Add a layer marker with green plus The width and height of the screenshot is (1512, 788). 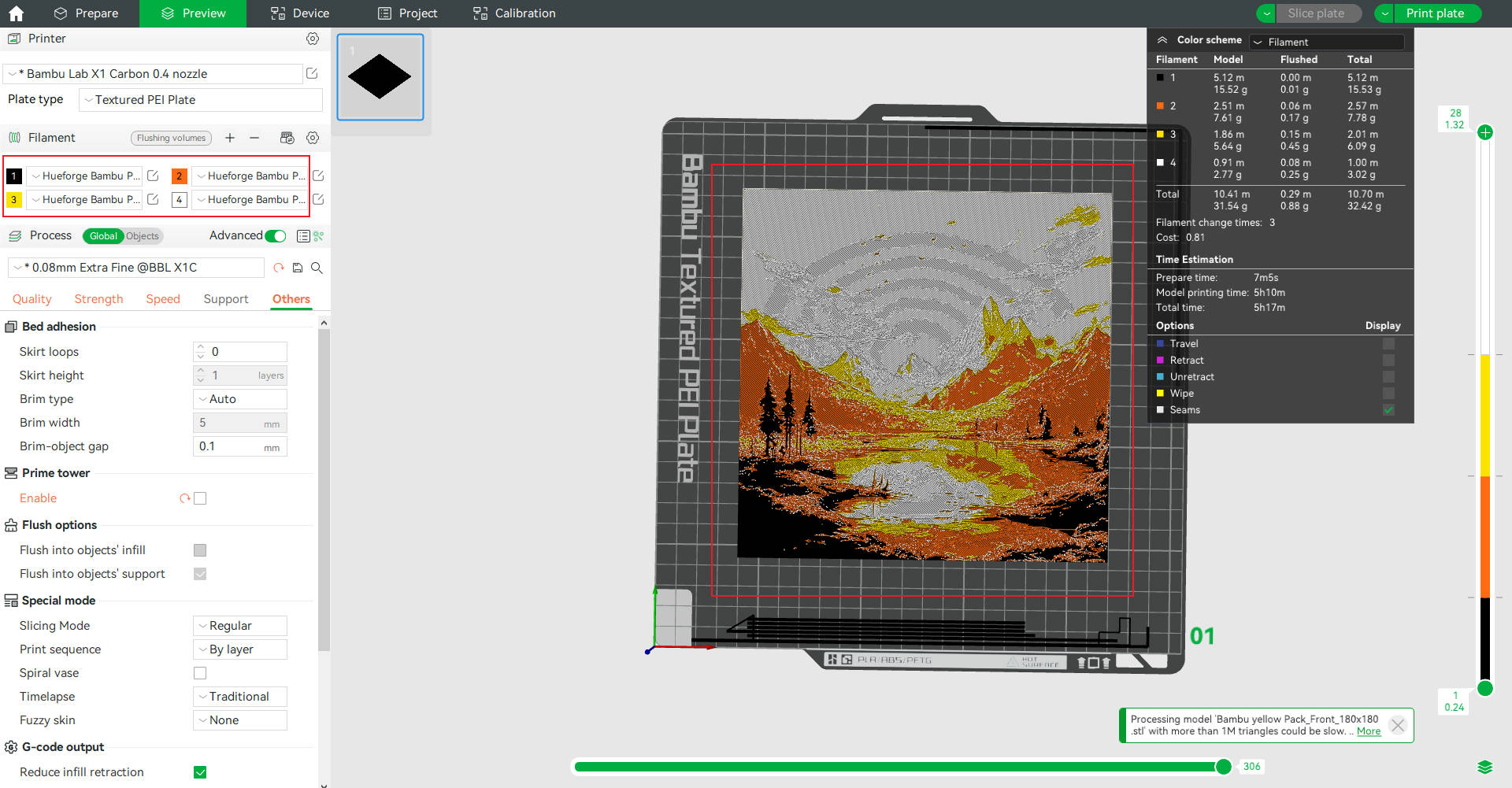pyautogui.click(x=1485, y=132)
